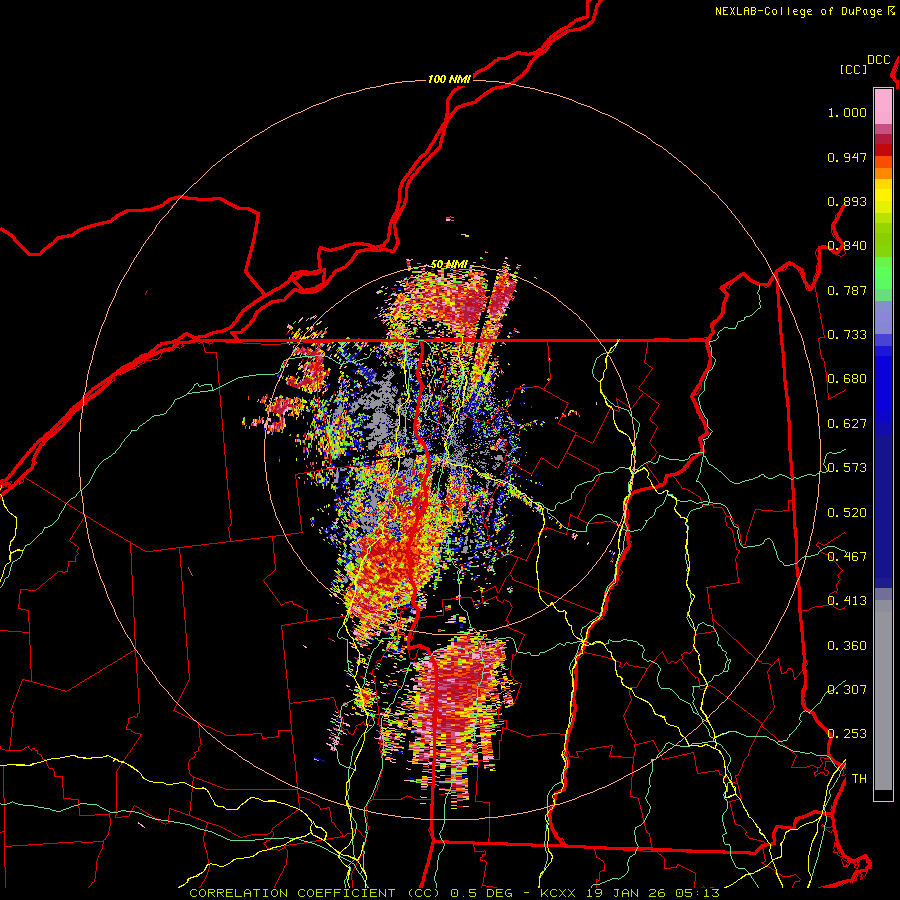Select the 0.680 color scale value
This screenshot has height=900, width=900.
point(847,379)
